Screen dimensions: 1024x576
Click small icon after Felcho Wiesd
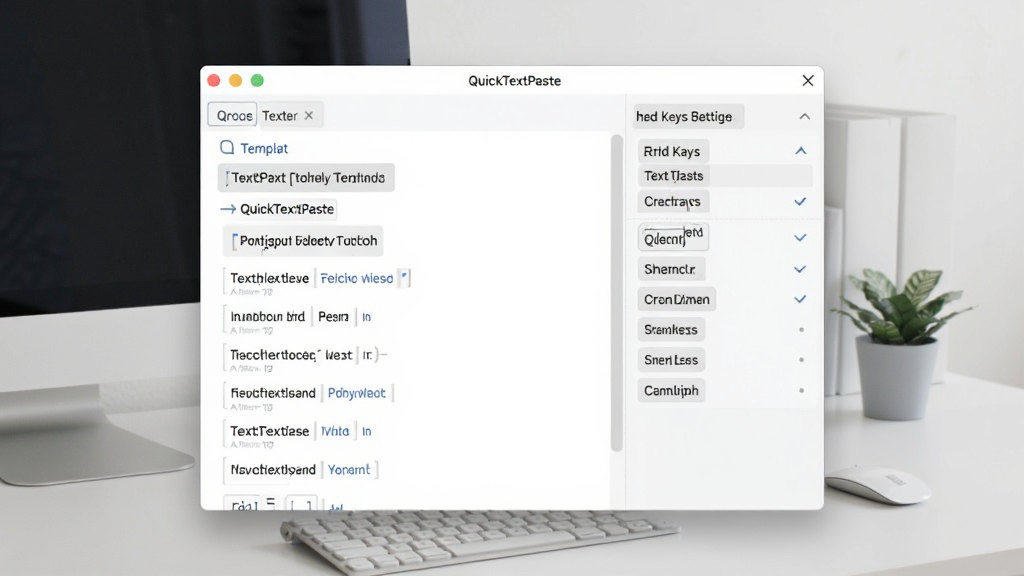tap(404, 278)
